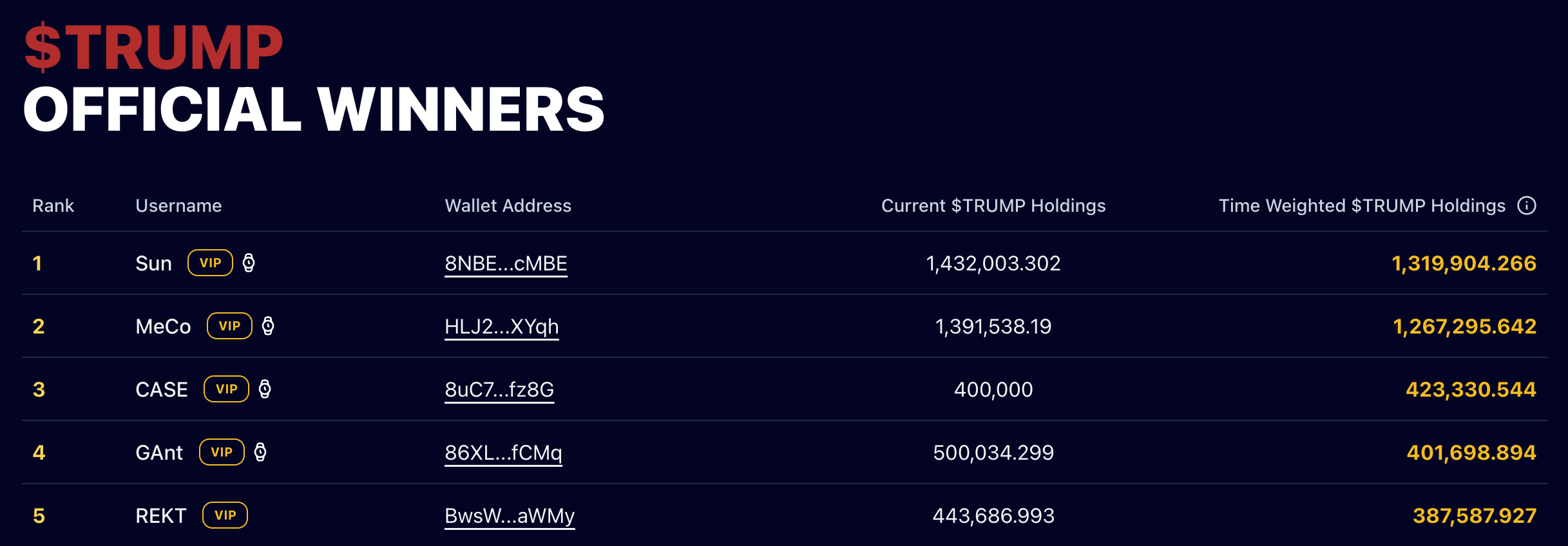The width and height of the screenshot is (1568, 546).
Task: Click the Current $TRUMP Holdings column header
Action: coord(993,205)
